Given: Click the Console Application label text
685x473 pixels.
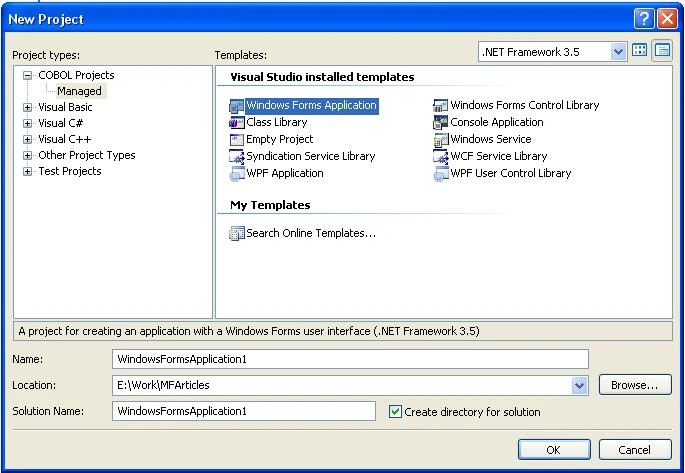Looking at the screenshot, I should 497,122.
